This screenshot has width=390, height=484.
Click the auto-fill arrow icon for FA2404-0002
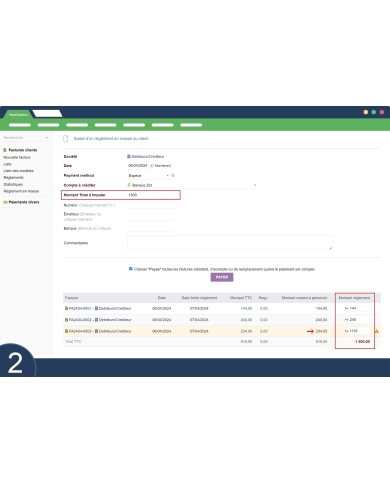[346, 320]
